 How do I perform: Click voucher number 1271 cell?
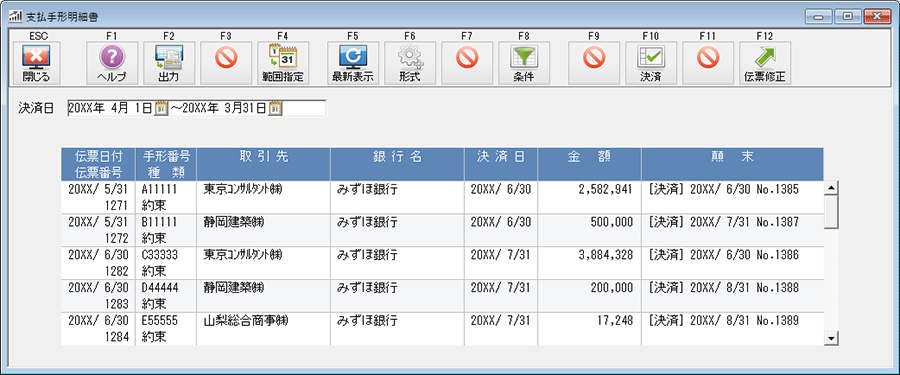pos(117,206)
